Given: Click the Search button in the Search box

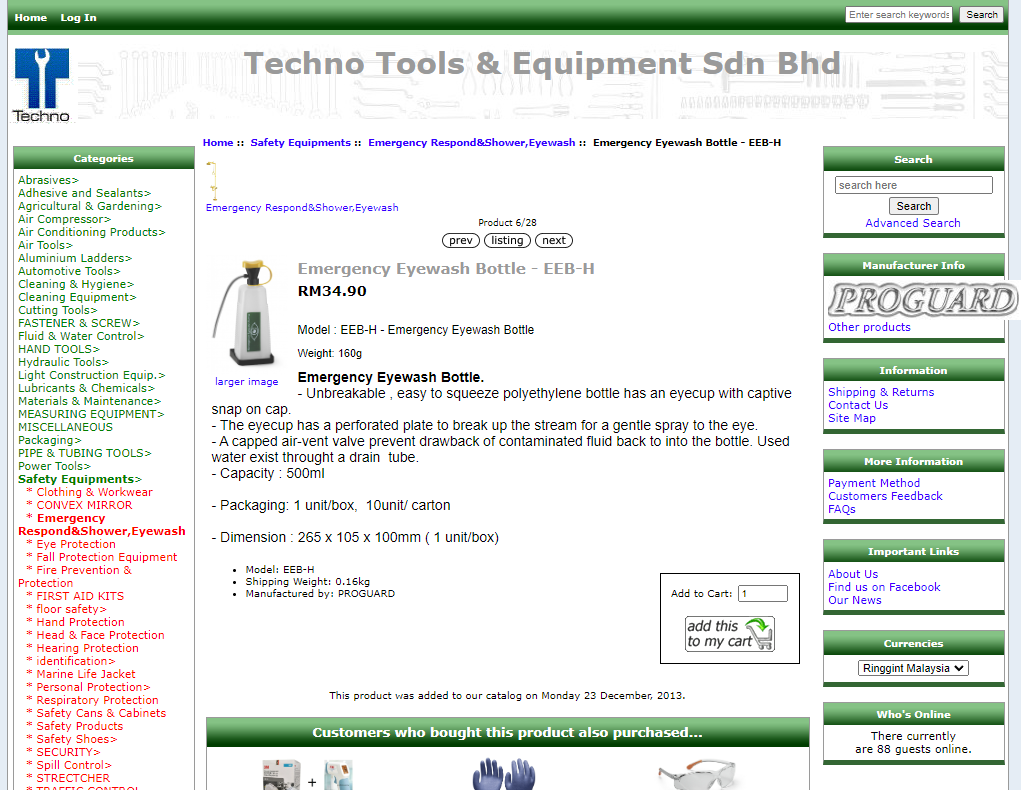Looking at the screenshot, I should pos(913,206).
